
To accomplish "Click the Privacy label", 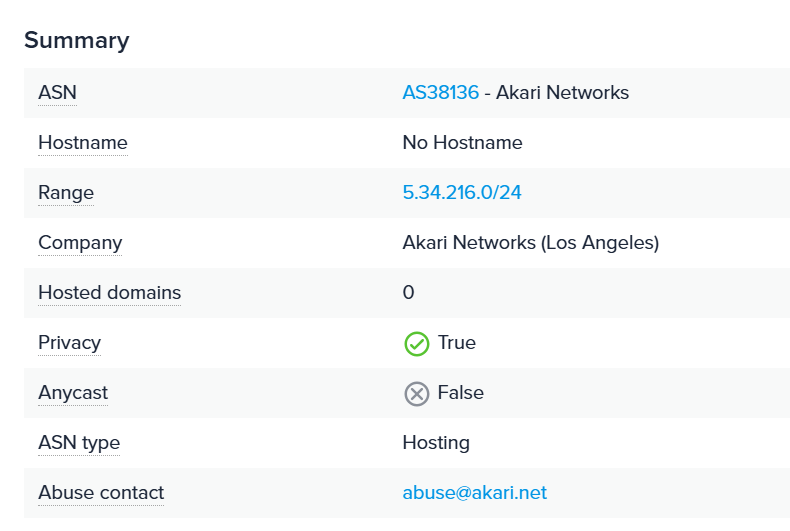I will coord(69,343).
